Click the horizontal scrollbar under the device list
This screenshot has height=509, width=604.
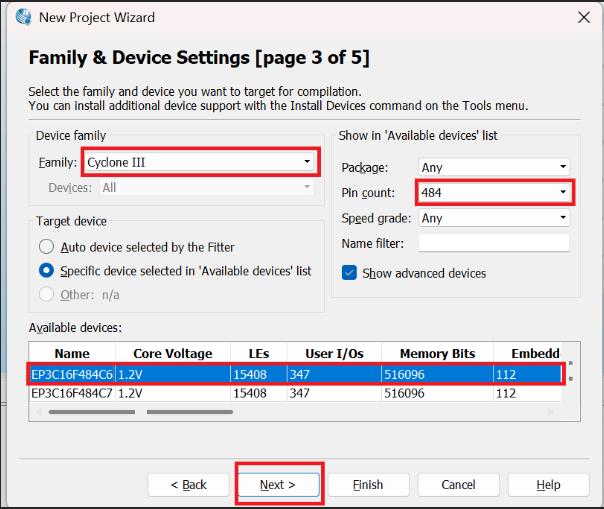tap(141, 412)
